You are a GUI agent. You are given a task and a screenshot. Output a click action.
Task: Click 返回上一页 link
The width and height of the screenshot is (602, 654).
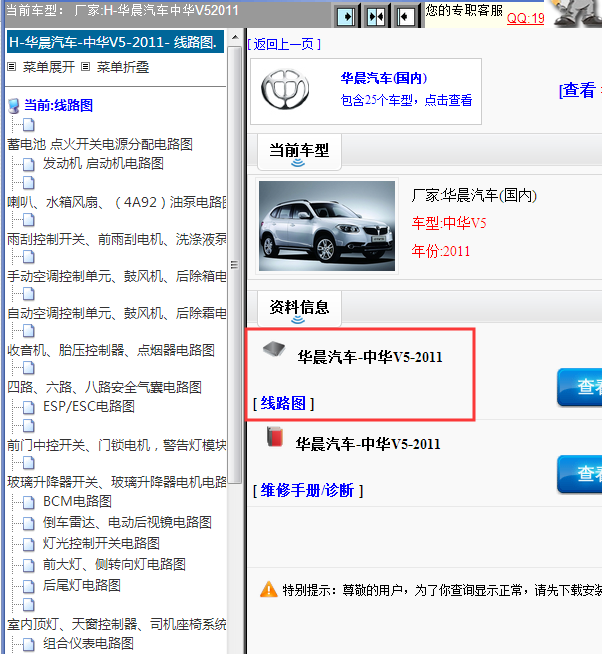pyautogui.click(x=284, y=44)
